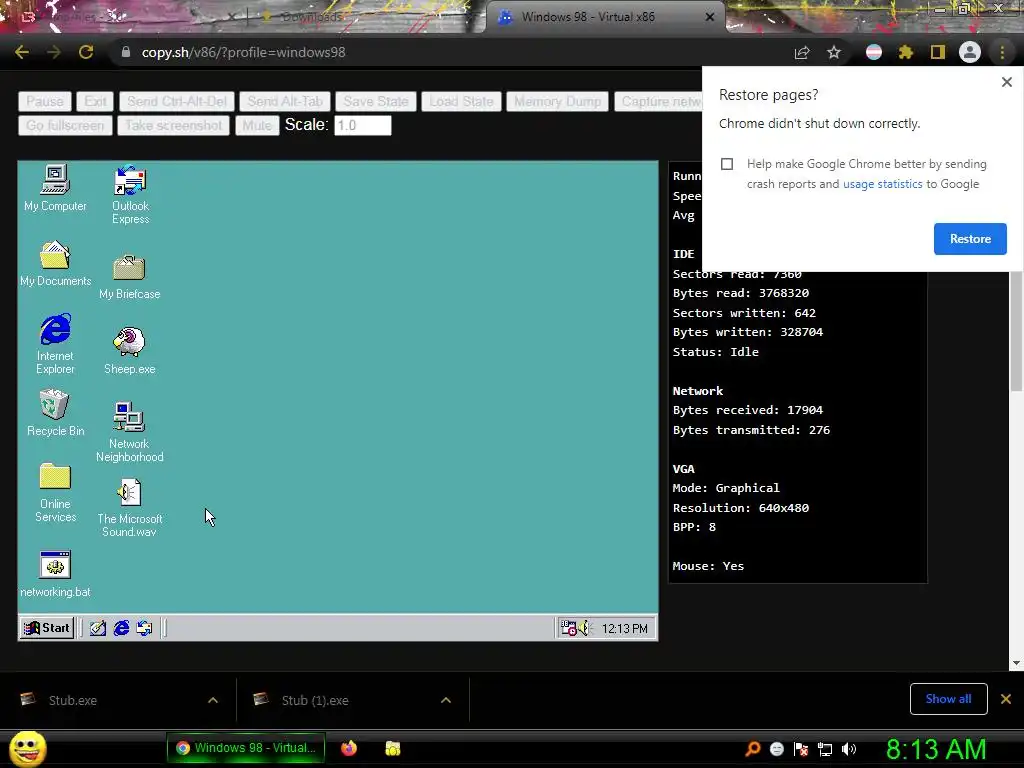Click Send Alt-Tab button

coord(285,101)
